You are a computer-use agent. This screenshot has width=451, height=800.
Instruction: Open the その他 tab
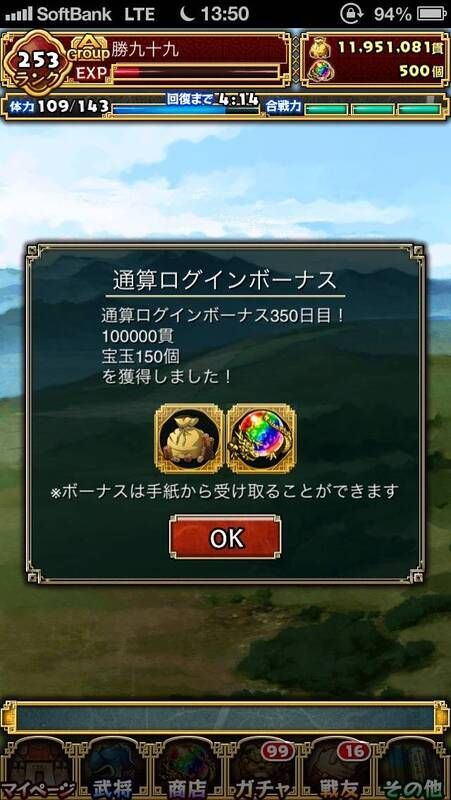pos(413,768)
